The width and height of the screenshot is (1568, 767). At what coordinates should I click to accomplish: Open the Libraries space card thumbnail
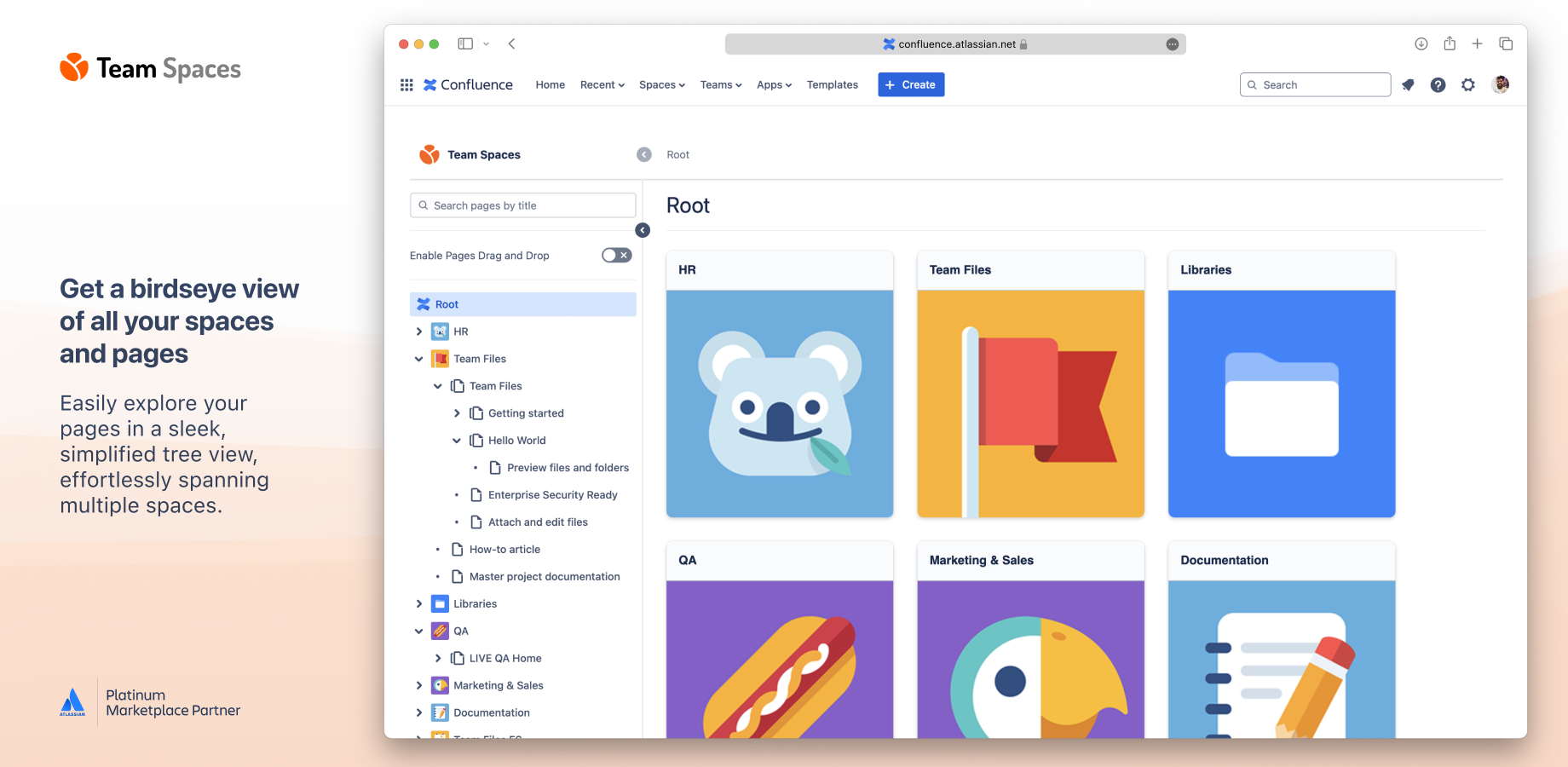(1282, 404)
